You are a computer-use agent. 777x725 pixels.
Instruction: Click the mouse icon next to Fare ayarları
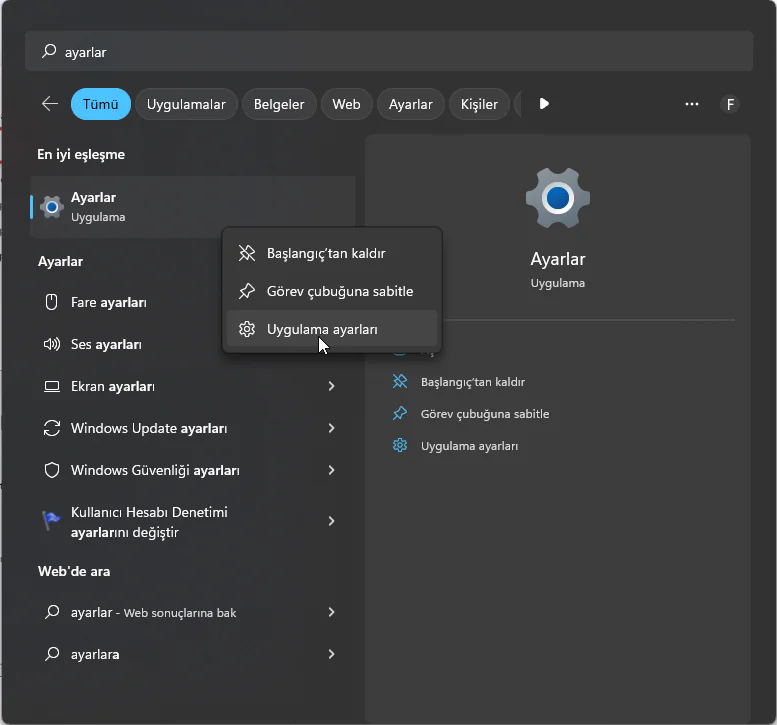pos(52,302)
